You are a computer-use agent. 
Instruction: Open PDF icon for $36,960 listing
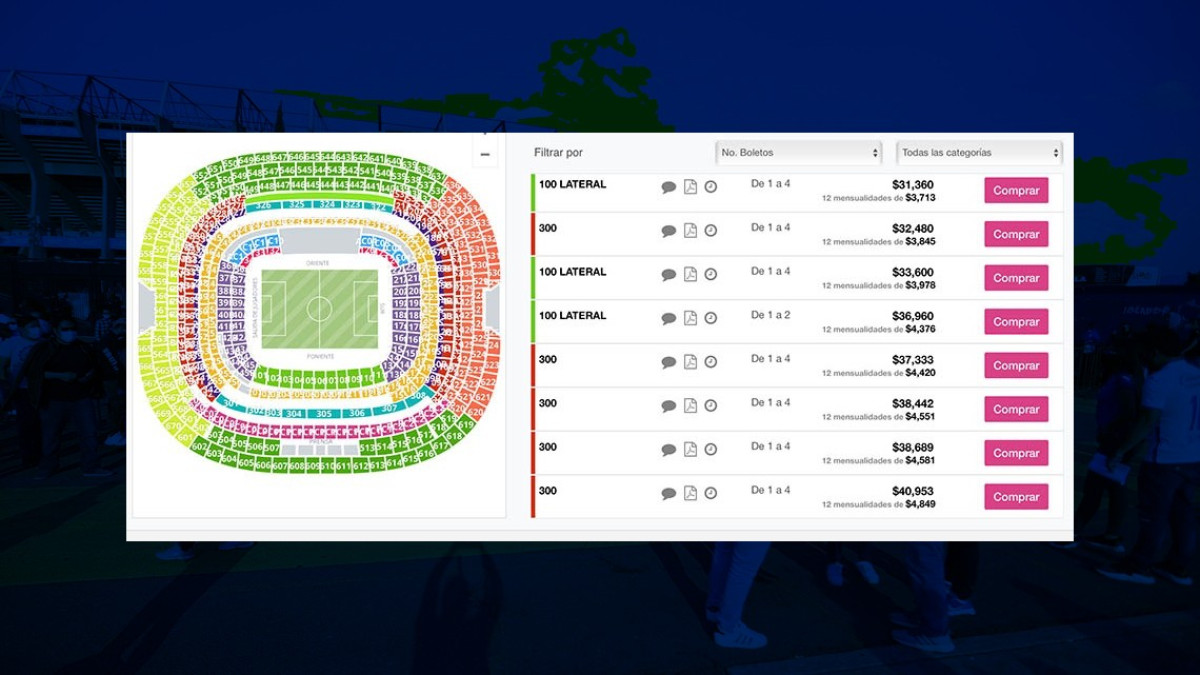tap(690, 318)
